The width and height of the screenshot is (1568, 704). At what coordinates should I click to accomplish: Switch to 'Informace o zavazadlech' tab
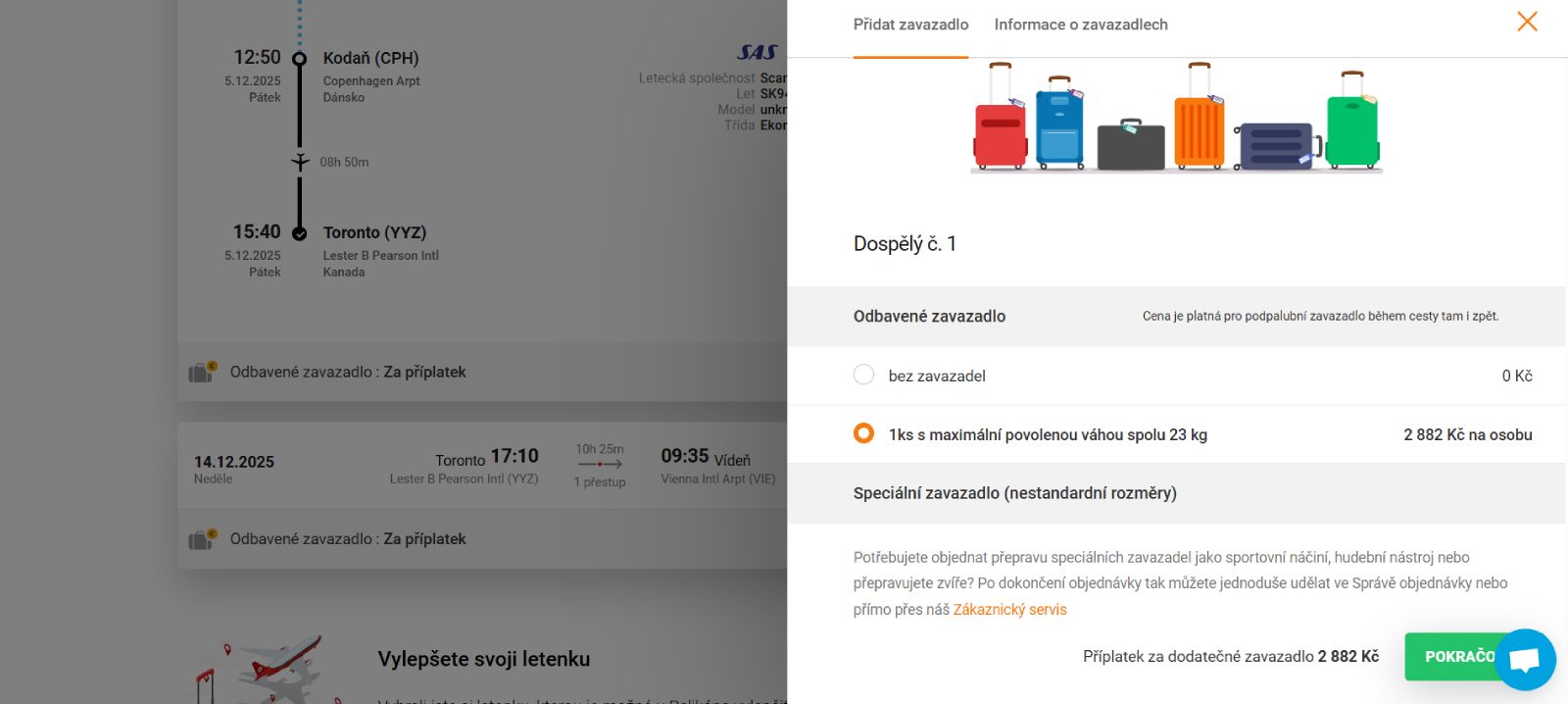1080,25
